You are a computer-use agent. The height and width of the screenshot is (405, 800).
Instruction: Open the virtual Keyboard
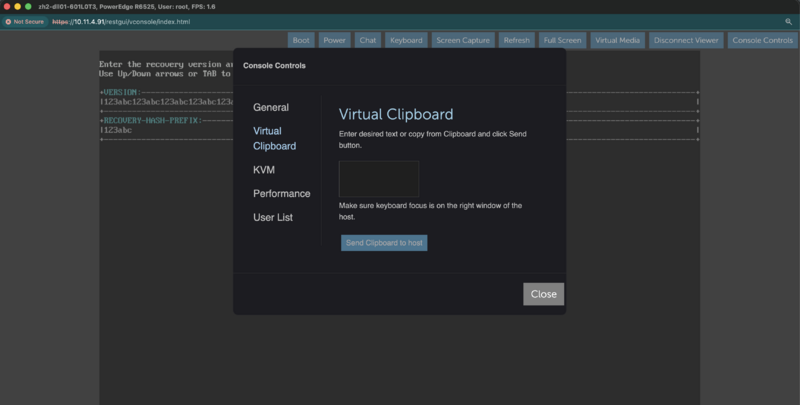click(x=405, y=41)
